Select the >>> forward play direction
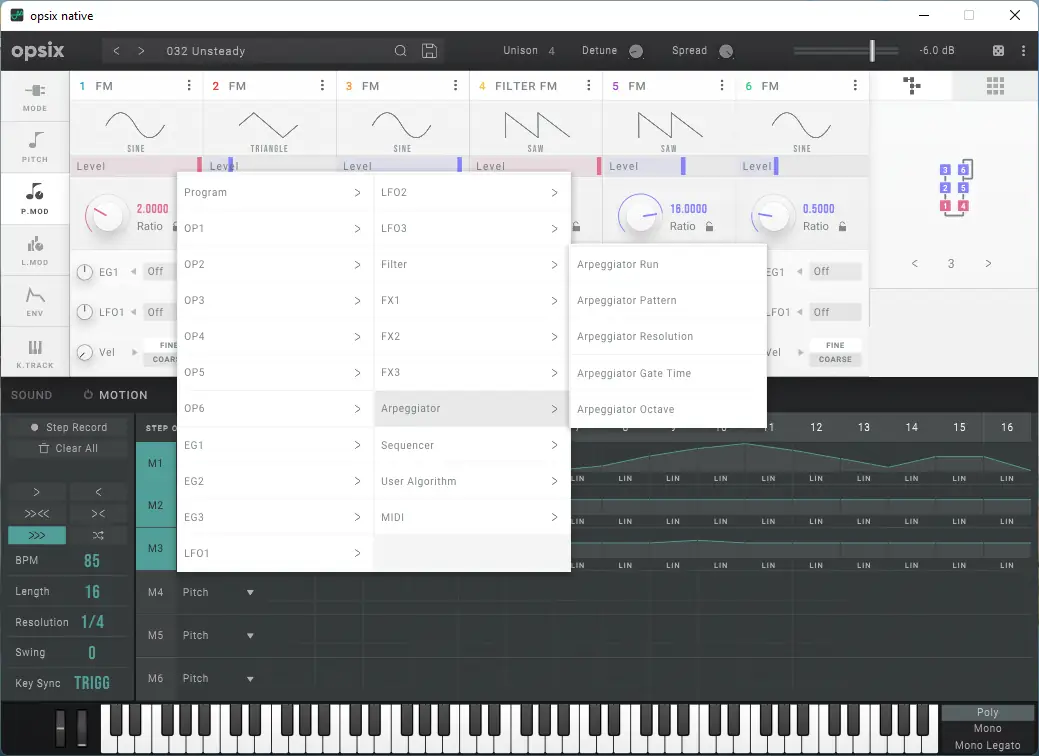 pyautogui.click(x=37, y=535)
